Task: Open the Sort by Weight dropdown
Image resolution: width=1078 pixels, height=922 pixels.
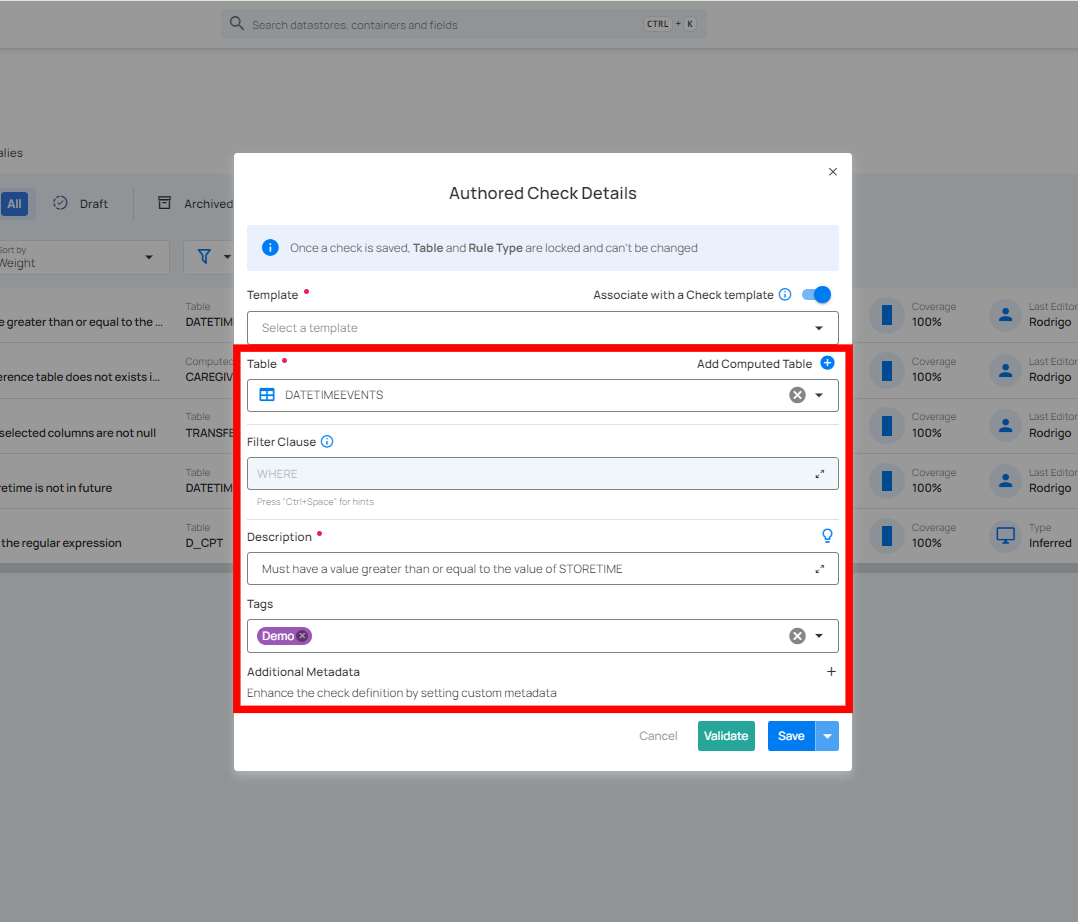Action: (x=83, y=257)
